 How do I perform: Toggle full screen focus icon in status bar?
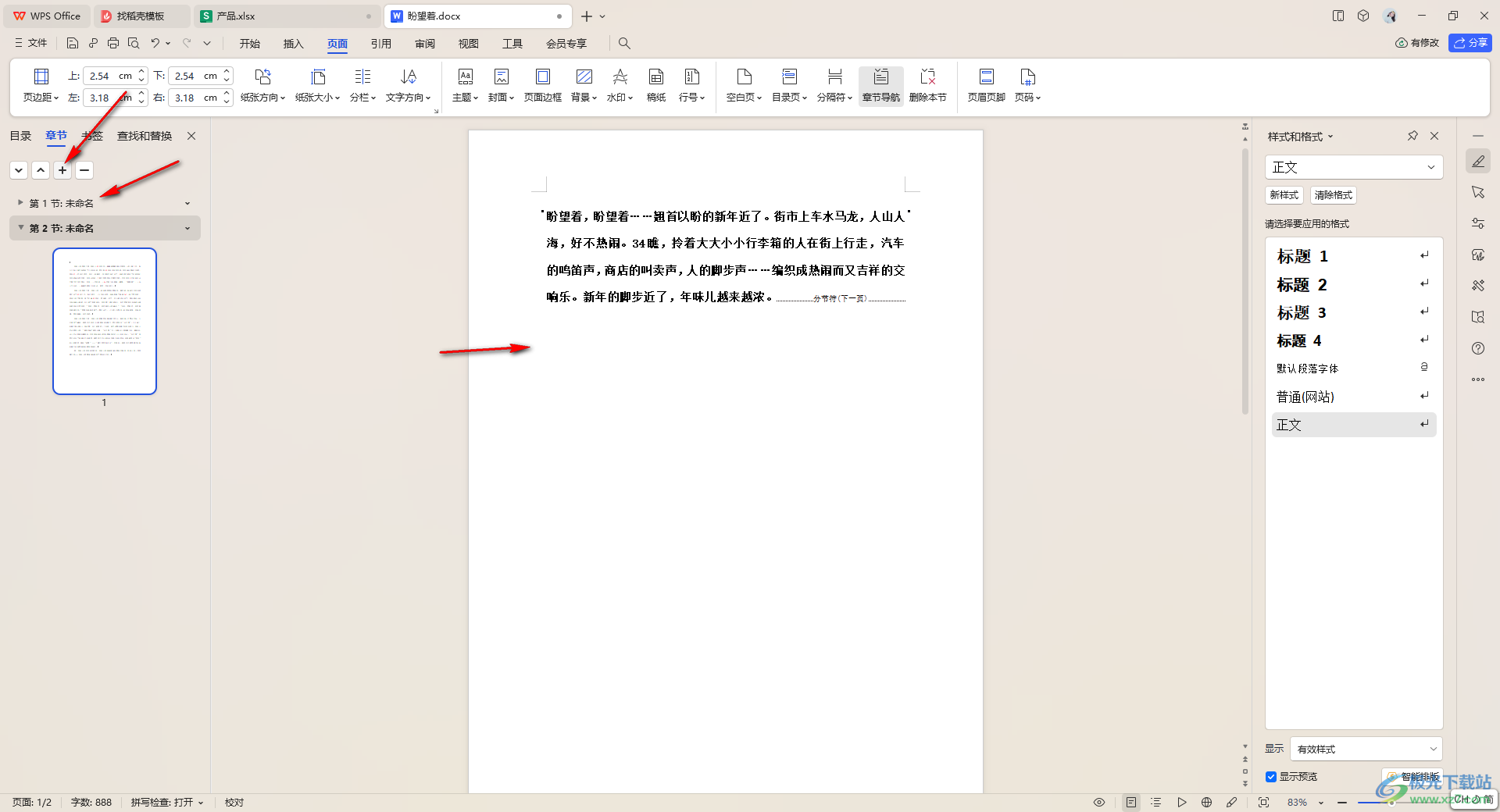[x=1263, y=802]
